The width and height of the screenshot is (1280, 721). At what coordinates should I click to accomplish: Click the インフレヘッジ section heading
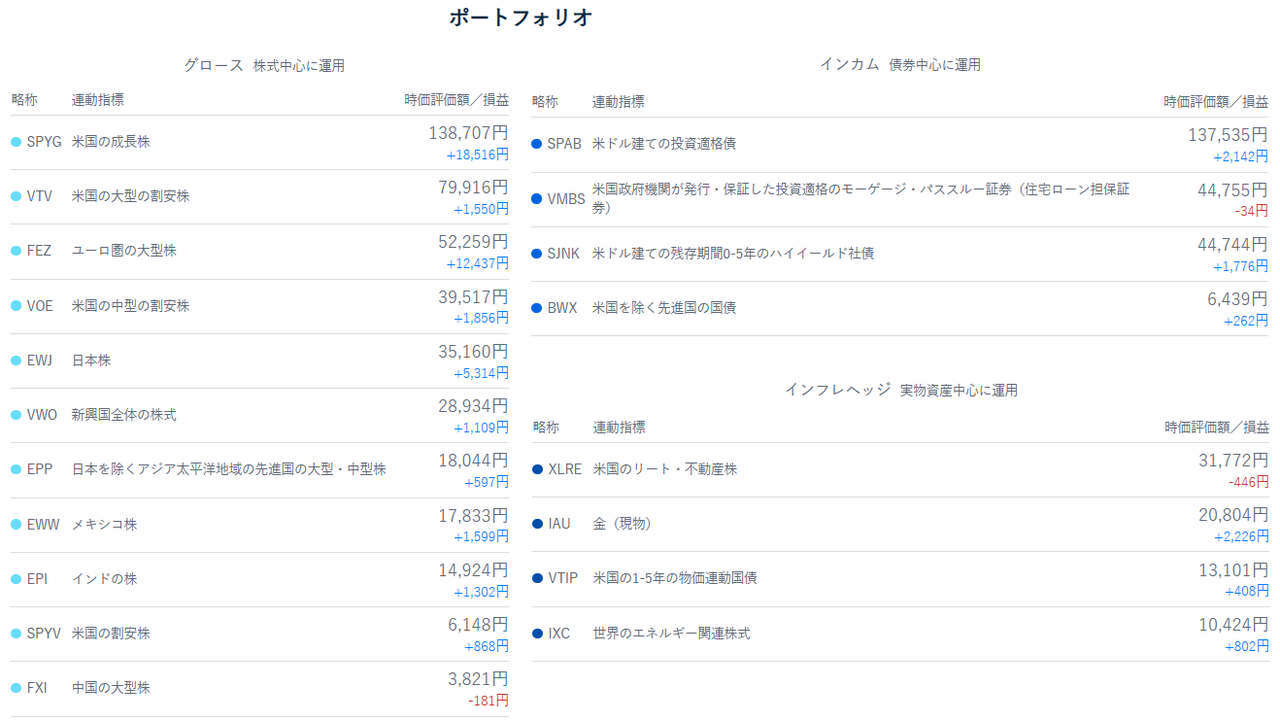(837, 390)
